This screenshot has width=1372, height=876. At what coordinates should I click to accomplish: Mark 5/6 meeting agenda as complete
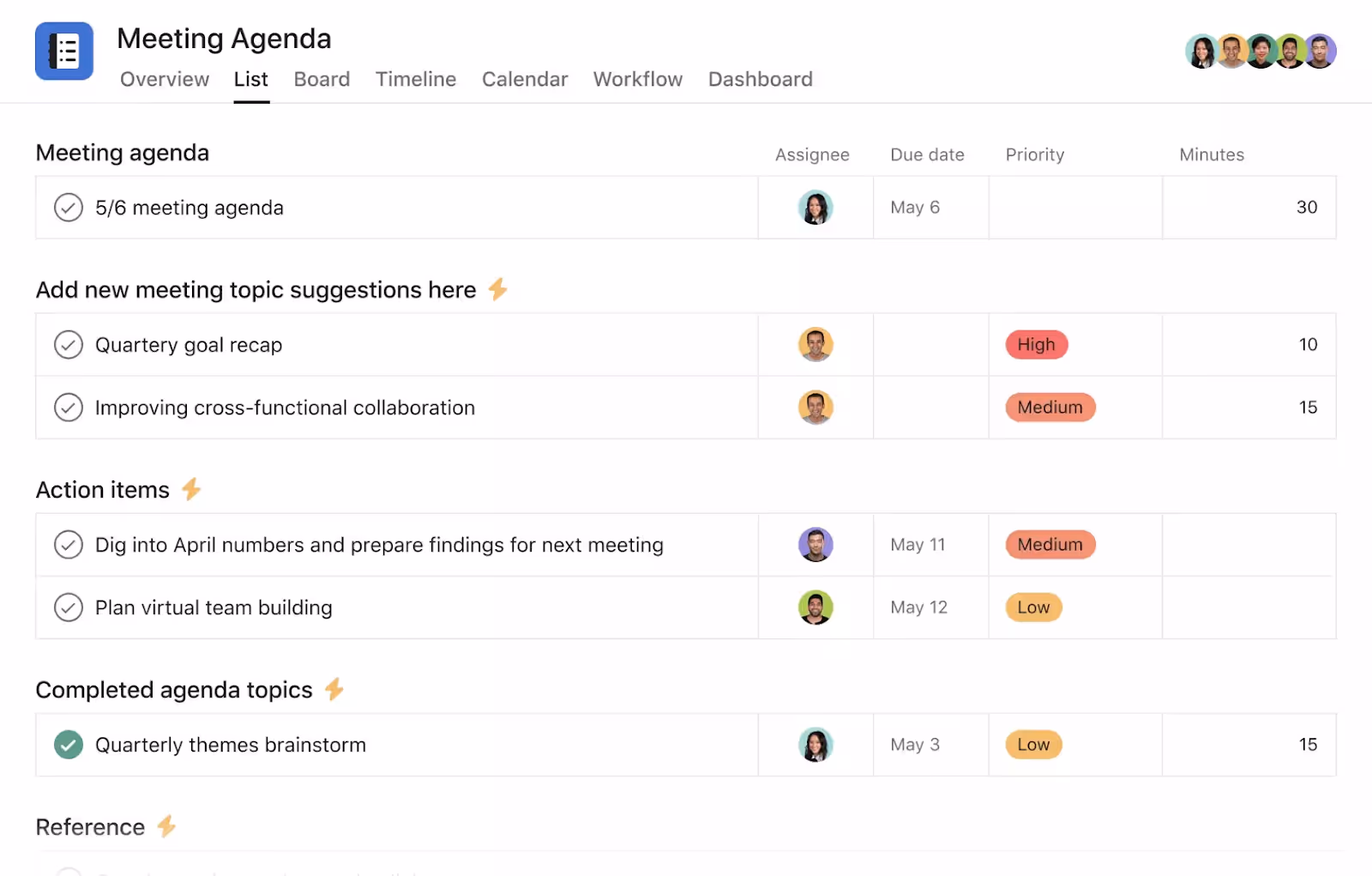69,207
